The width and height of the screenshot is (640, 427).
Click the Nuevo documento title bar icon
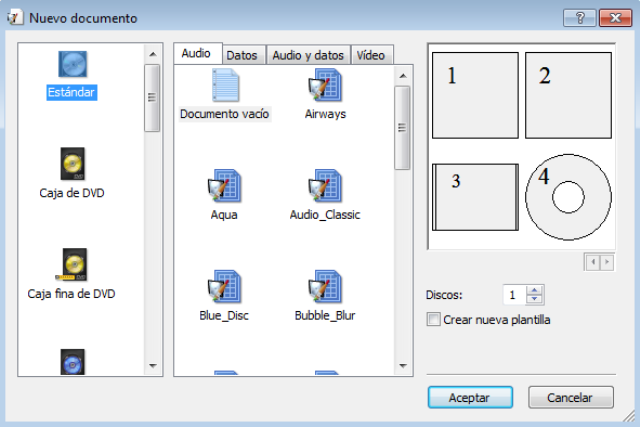point(15,18)
